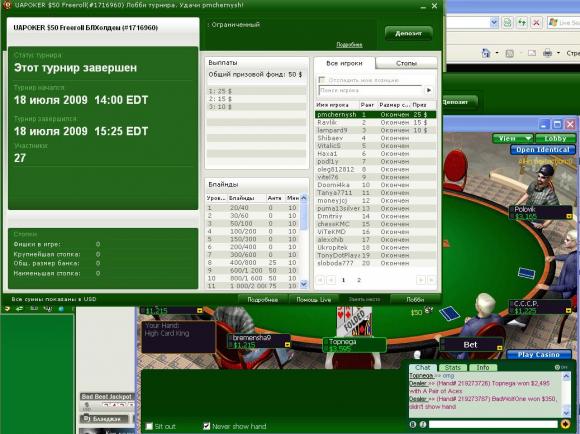
Task: Uncheck Never show hand checkbox
Action: point(206,426)
